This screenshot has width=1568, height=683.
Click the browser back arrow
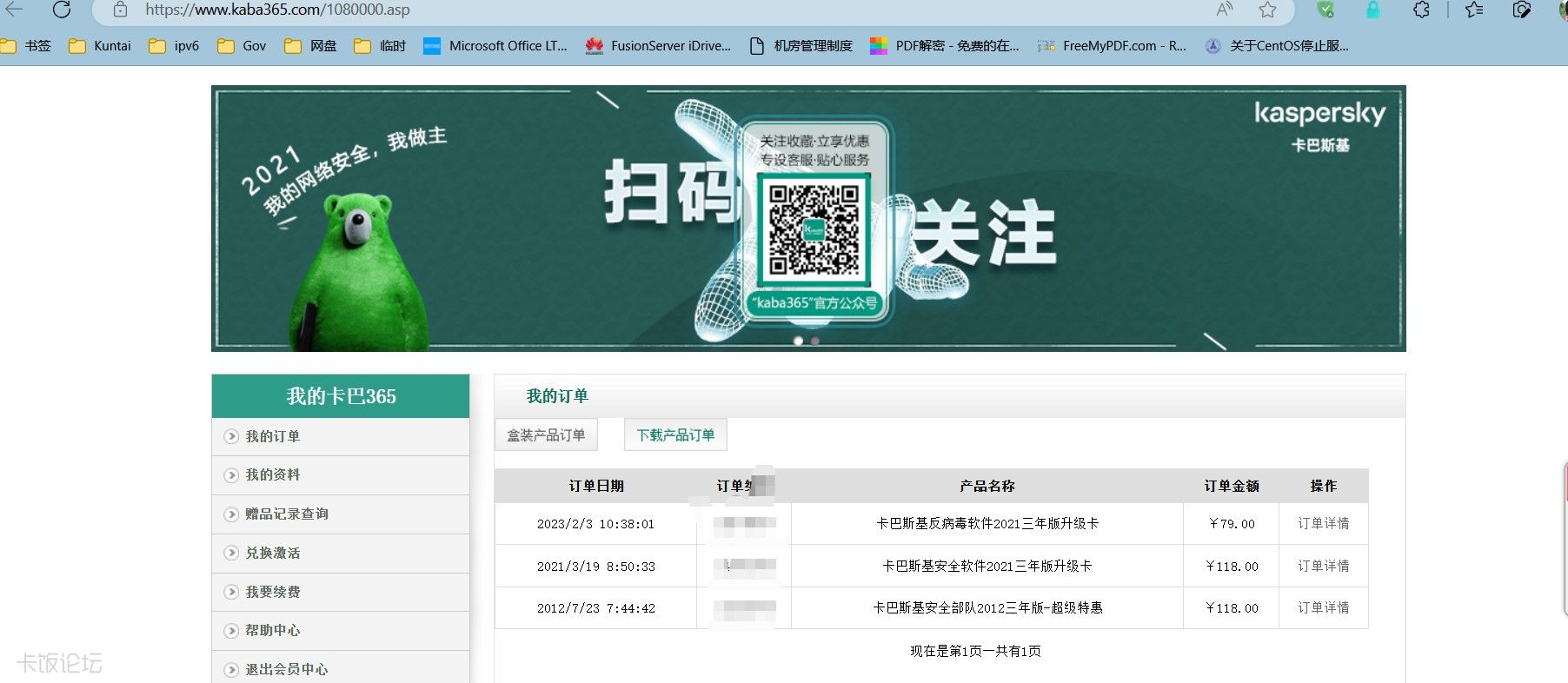pyautogui.click(x=15, y=10)
